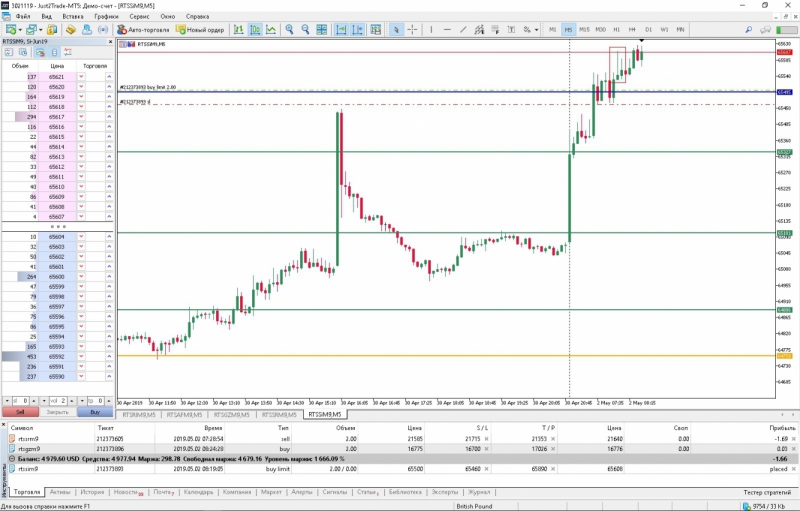Click the search magnifier in toolbar
This screenshot has width=800, height=511.
tap(748, 30)
